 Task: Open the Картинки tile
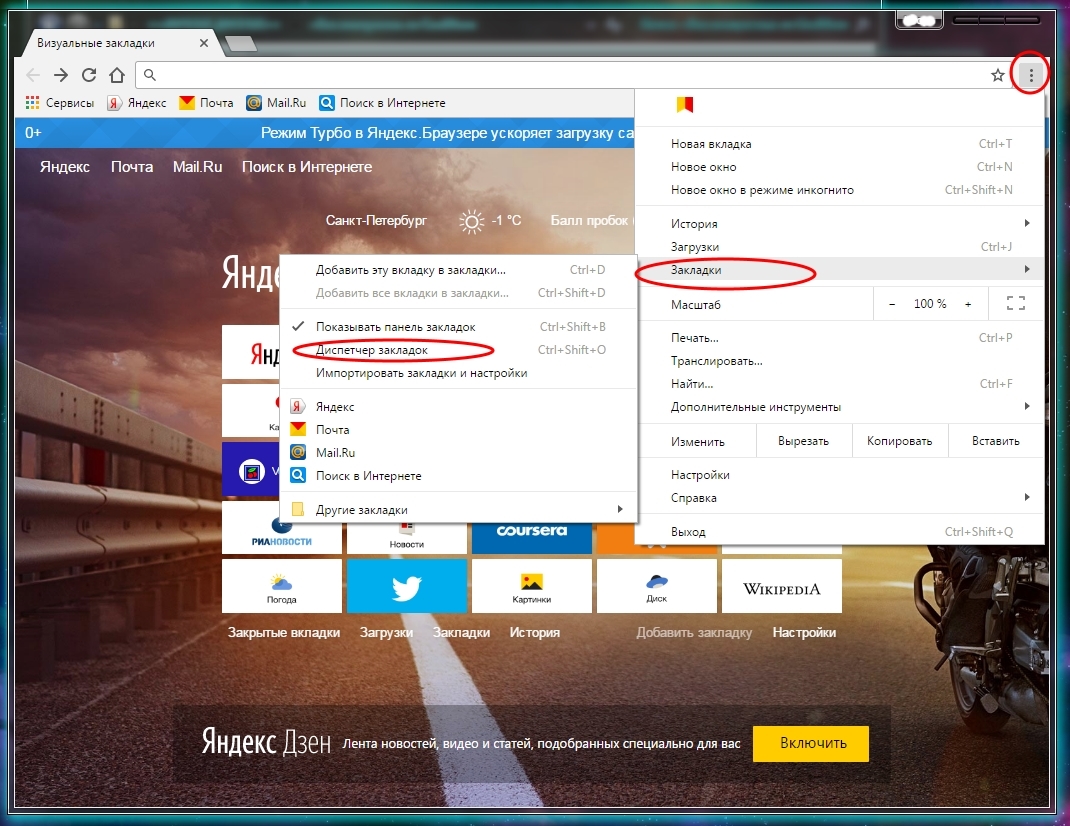532,586
